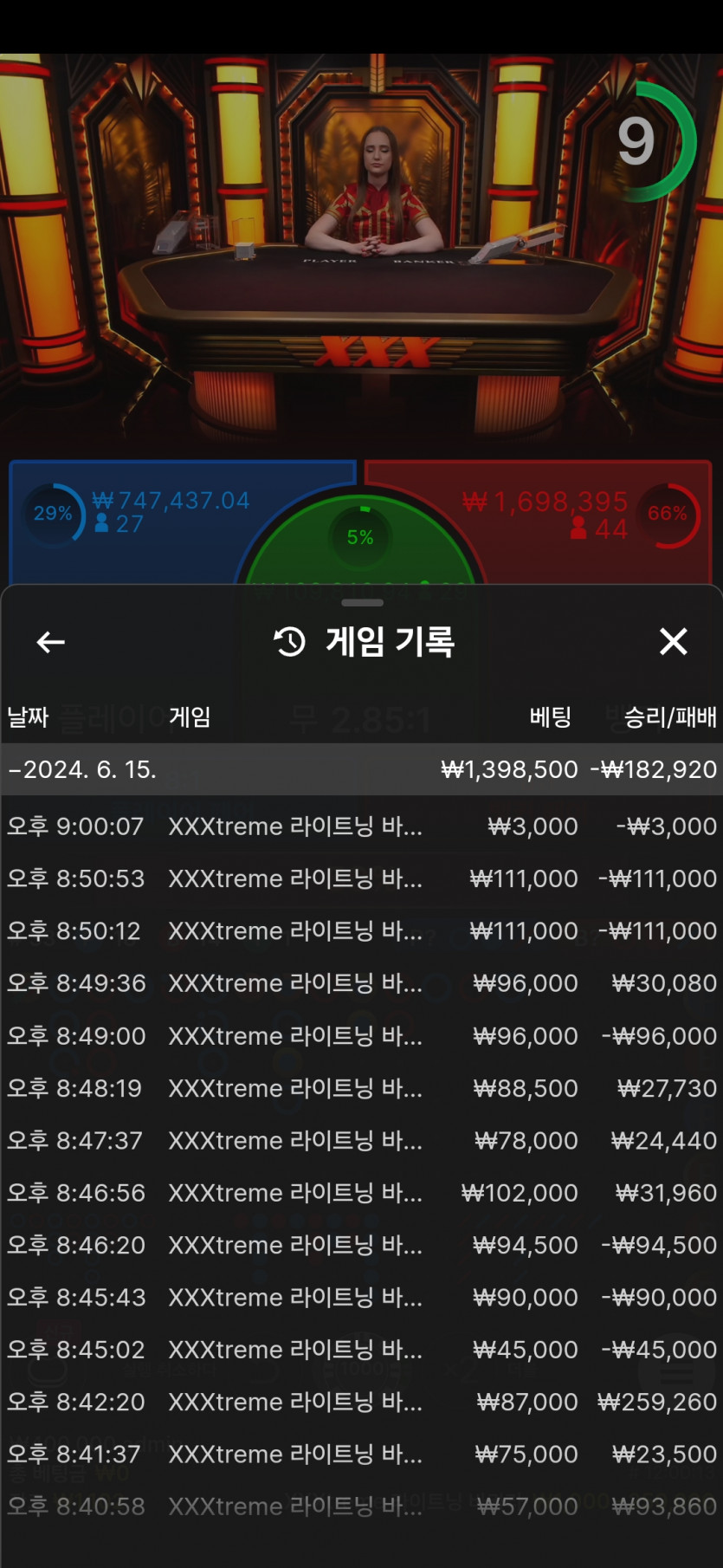This screenshot has width=723, height=1568.
Task: Open the 오후 8:46:20 game record
Action: (x=361, y=1245)
